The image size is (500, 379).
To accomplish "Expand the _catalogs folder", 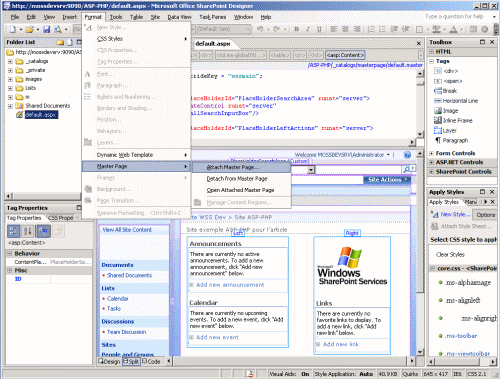I will tap(10, 61).
